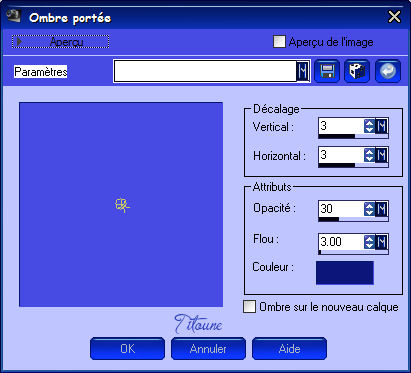Open the Vertical value slider popup
This screenshot has height=373, width=411.
[381, 126]
